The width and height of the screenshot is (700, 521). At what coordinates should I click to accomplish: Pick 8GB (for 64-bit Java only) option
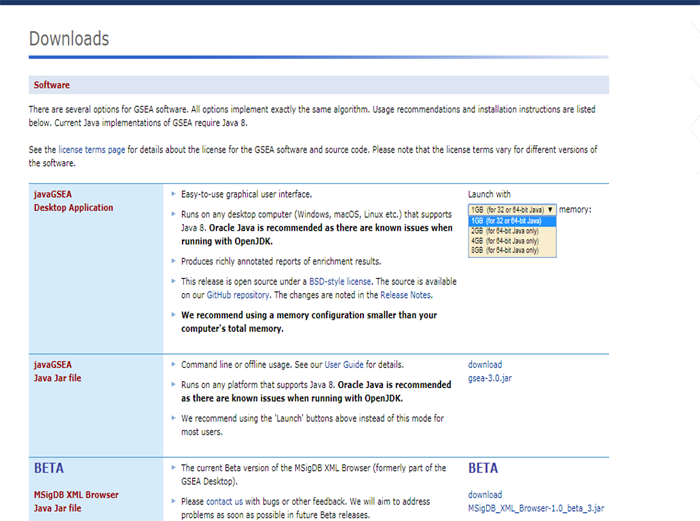512,250
